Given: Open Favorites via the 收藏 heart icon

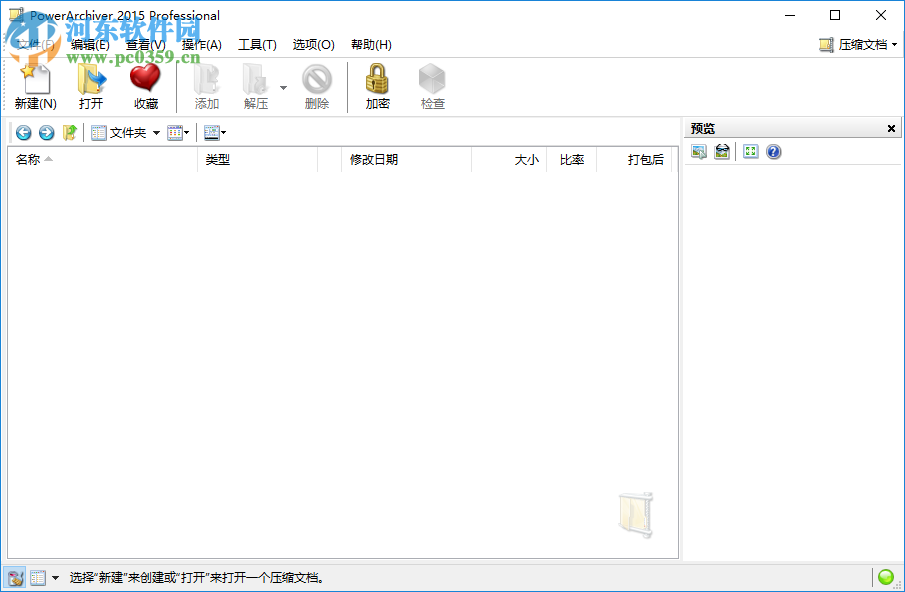Looking at the screenshot, I should (x=144, y=85).
